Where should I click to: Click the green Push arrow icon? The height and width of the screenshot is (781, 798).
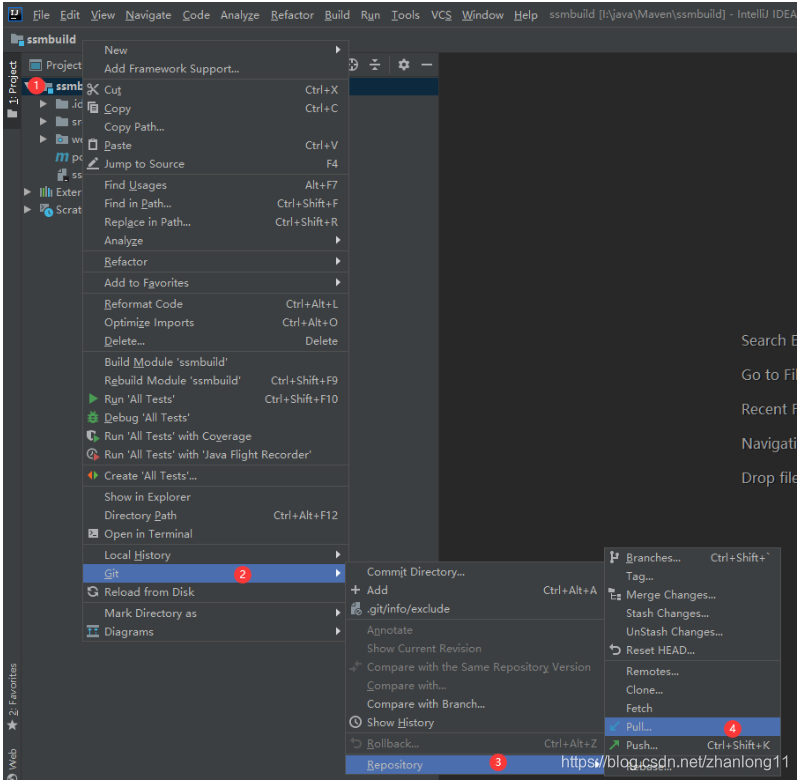615,745
